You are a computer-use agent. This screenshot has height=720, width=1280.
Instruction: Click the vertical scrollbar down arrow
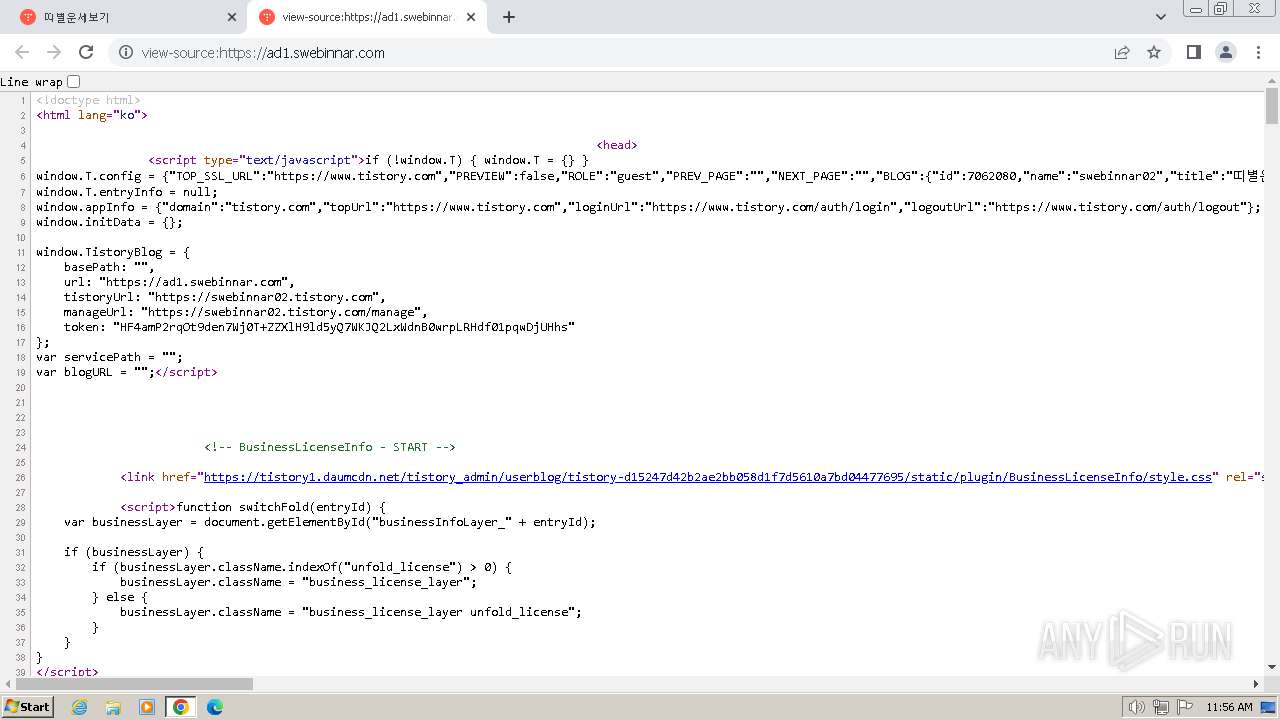[x=1272, y=668]
